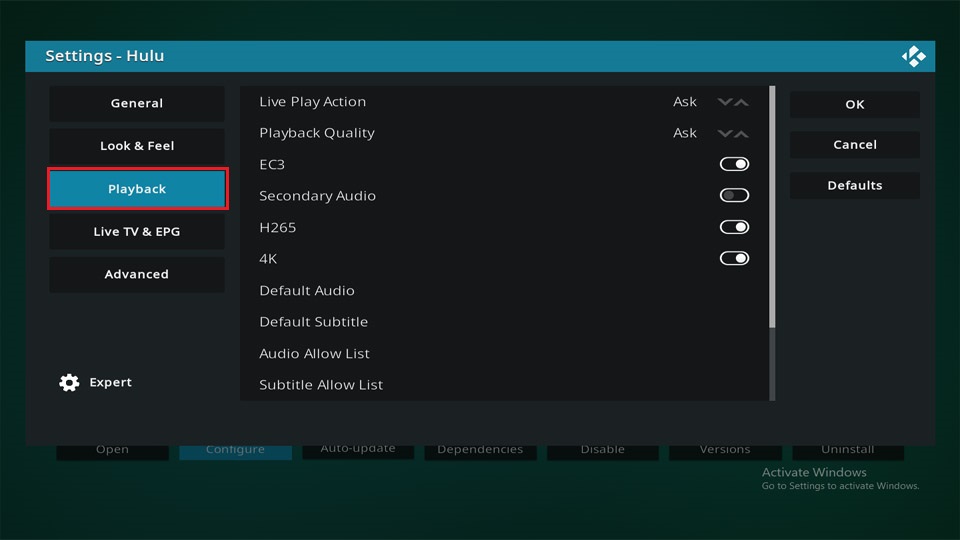This screenshot has width=960, height=540.
Task: Click the Expert settings level gear icon
Action: click(x=69, y=383)
